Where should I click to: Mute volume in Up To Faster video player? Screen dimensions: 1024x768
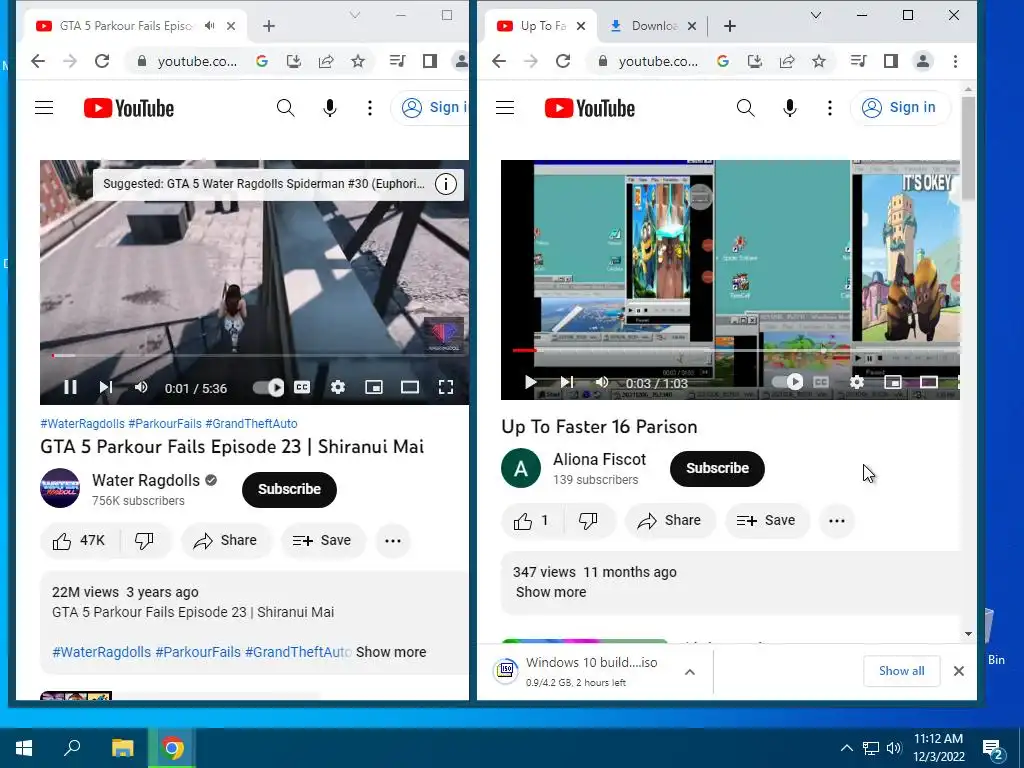[601, 382]
